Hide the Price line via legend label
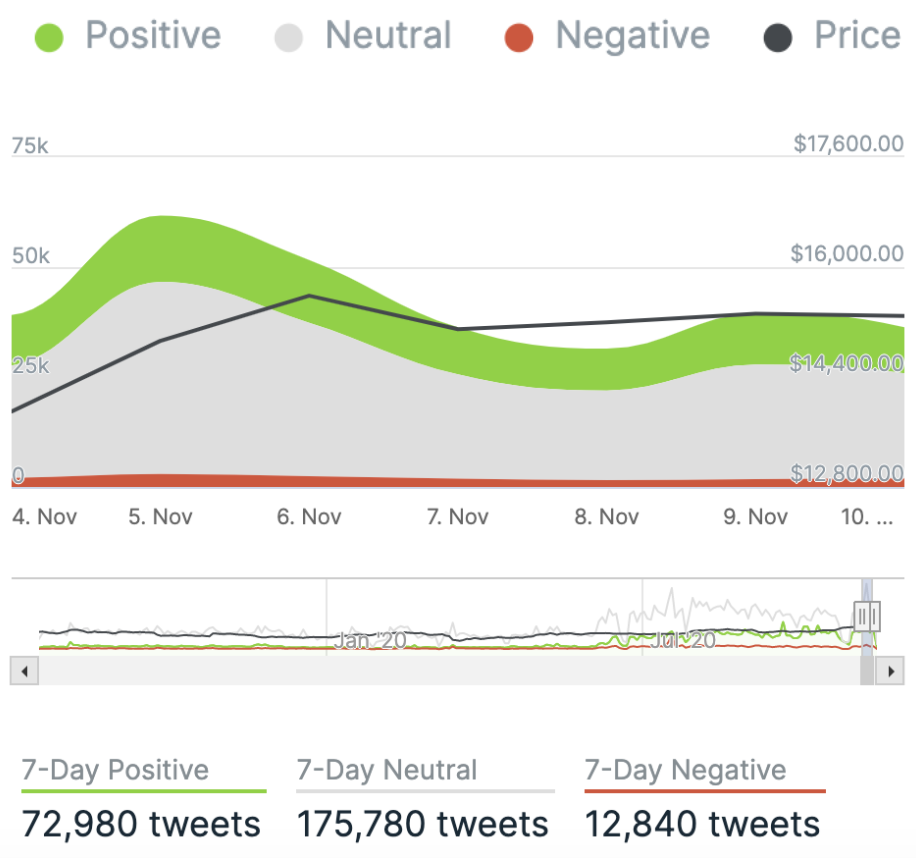Screen dimensions: 916x860 pos(857,36)
